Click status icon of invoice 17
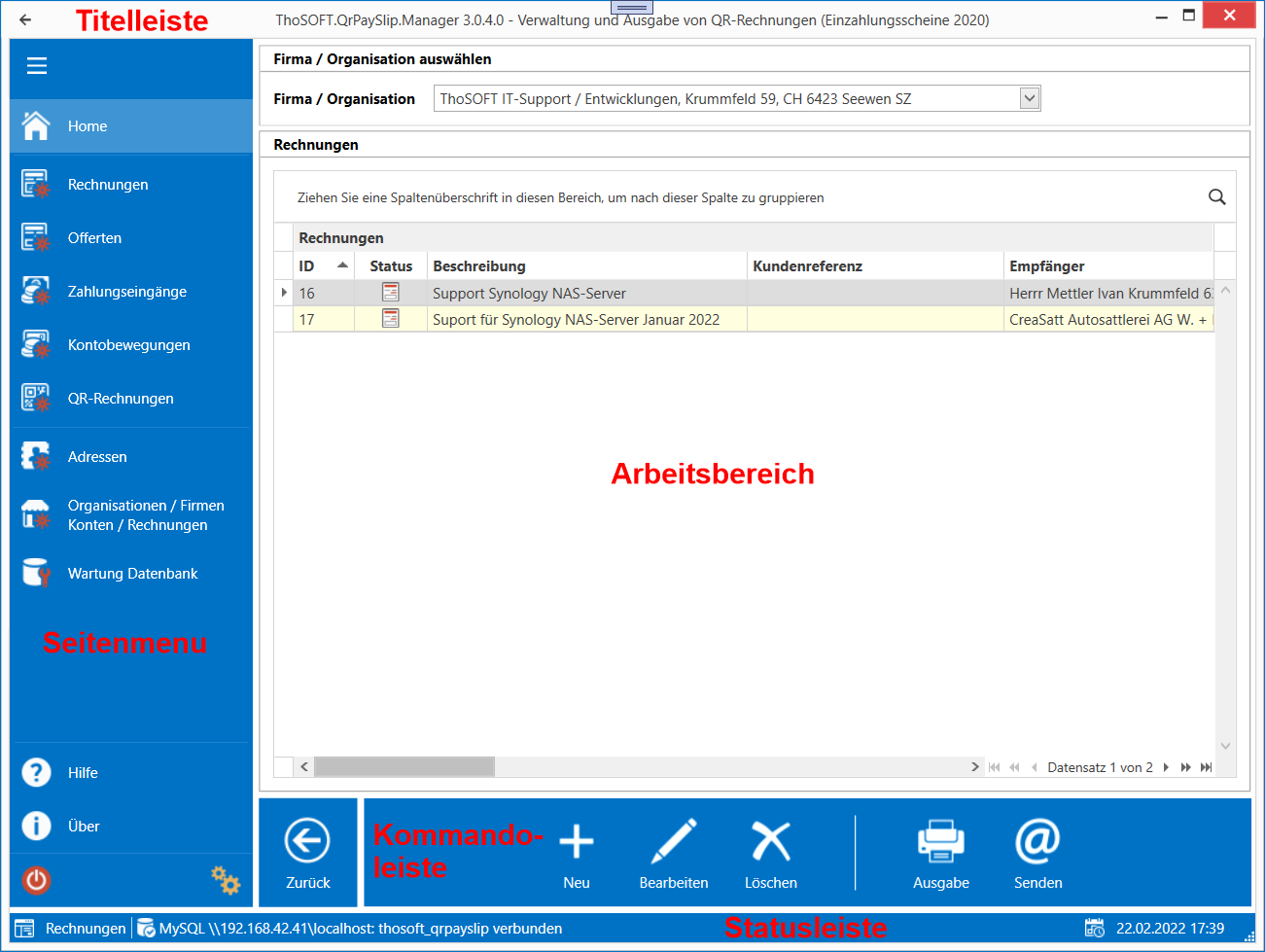The image size is (1265, 952). coord(391,318)
